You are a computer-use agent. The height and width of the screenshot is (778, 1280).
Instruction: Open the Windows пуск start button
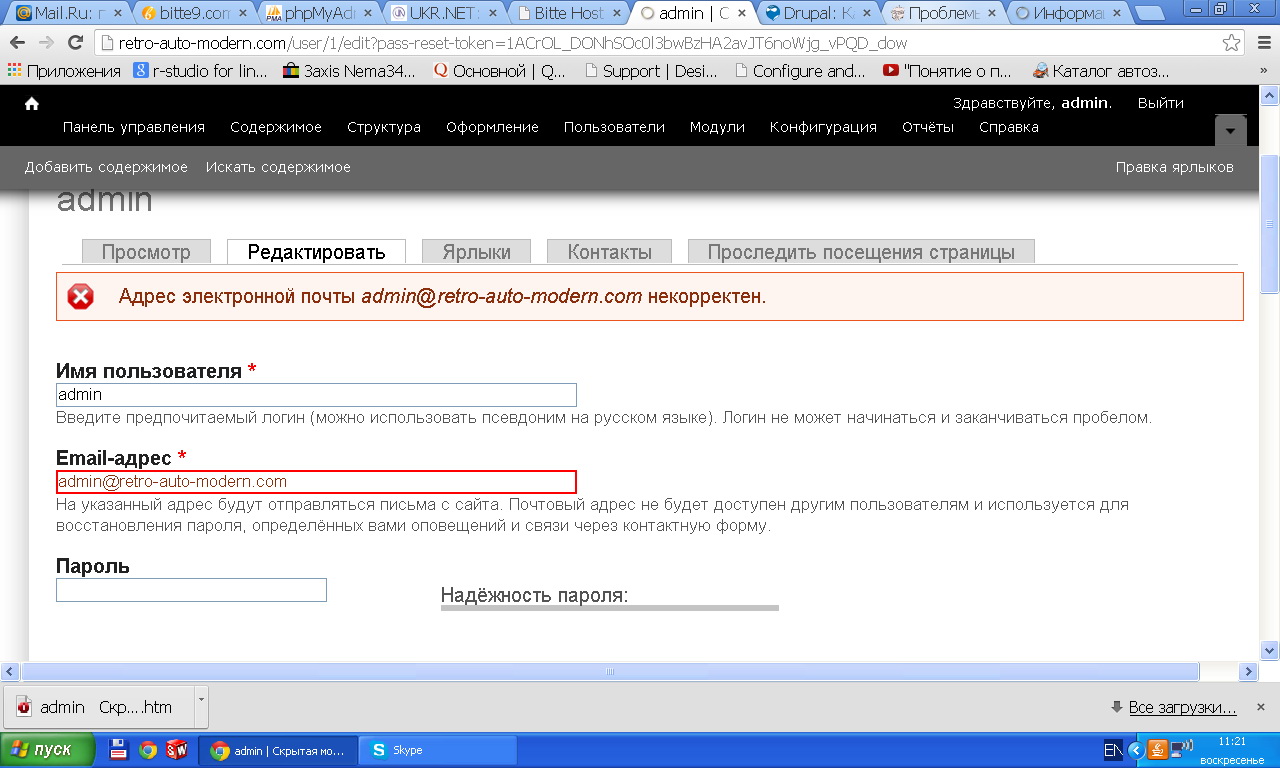point(48,750)
